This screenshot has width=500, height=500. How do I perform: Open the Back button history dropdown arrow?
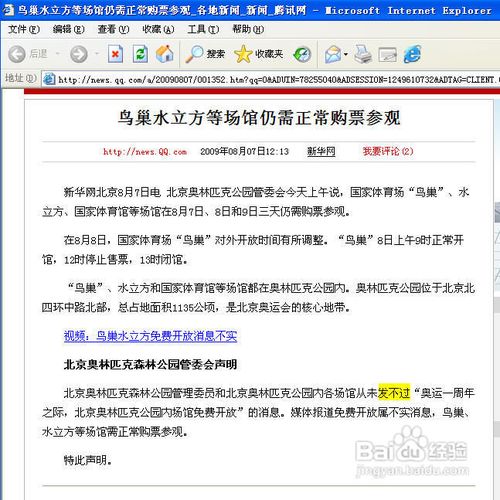(57, 53)
